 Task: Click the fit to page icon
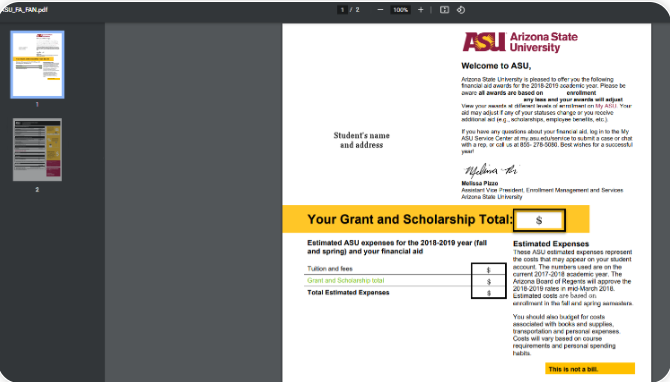(444, 10)
